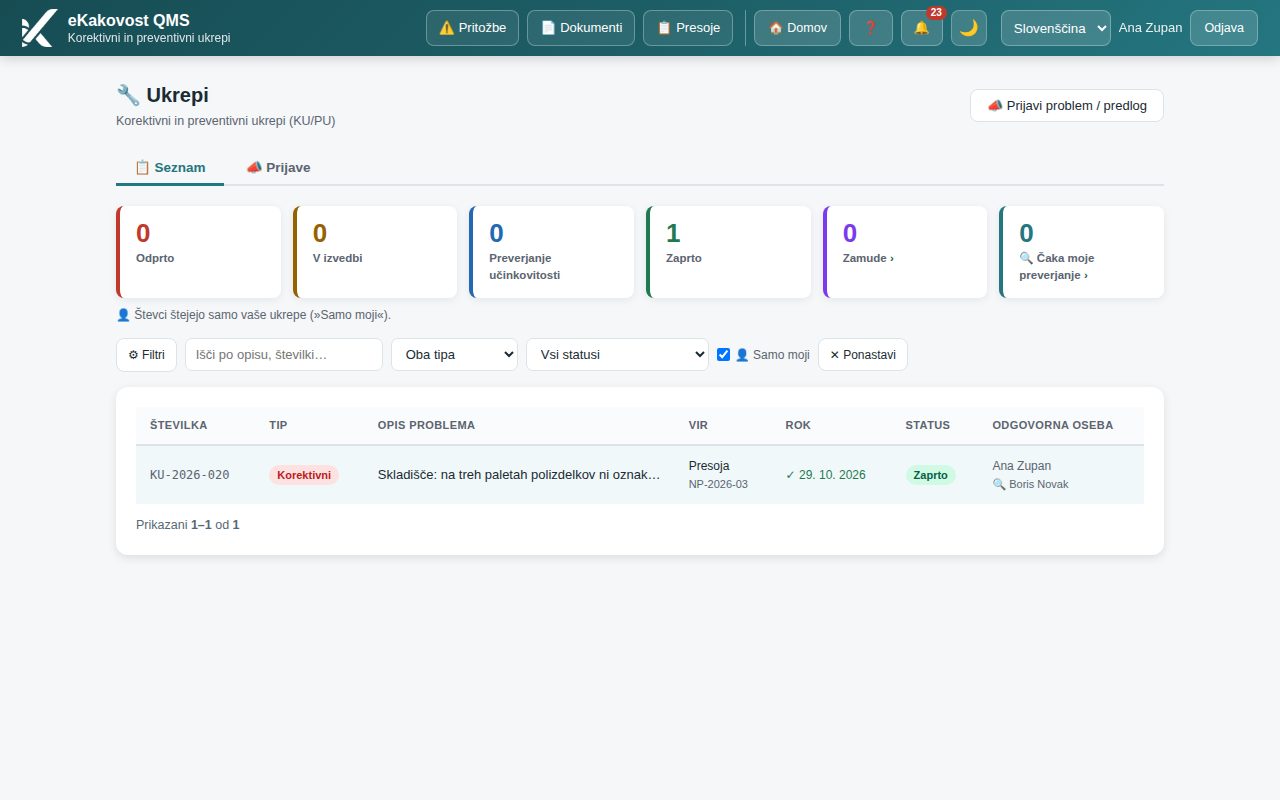Open the Skladišče problem description

[x=519, y=475]
